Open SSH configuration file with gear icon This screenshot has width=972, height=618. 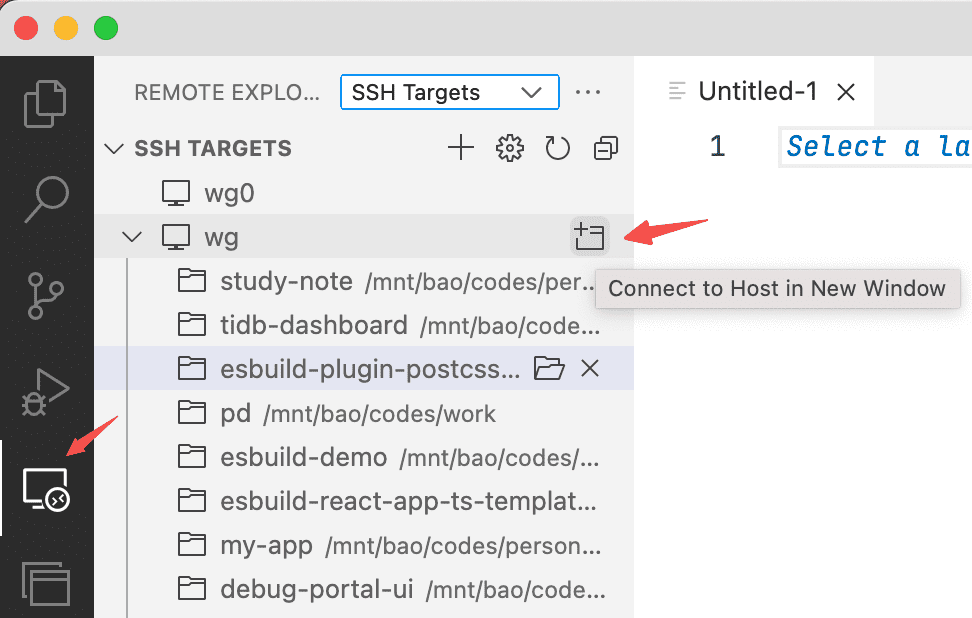coord(510,149)
